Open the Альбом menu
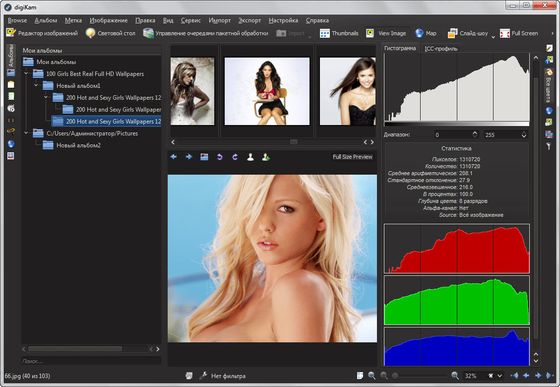The image size is (560, 387). tap(46, 20)
